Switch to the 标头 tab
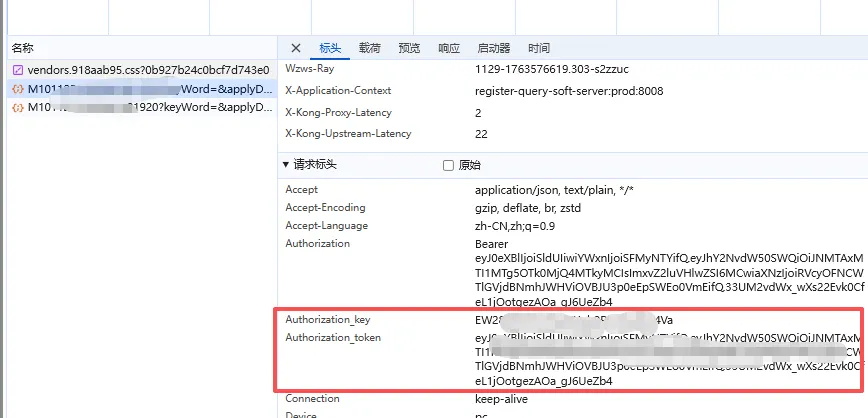868x418 pixels. [330, 48]
